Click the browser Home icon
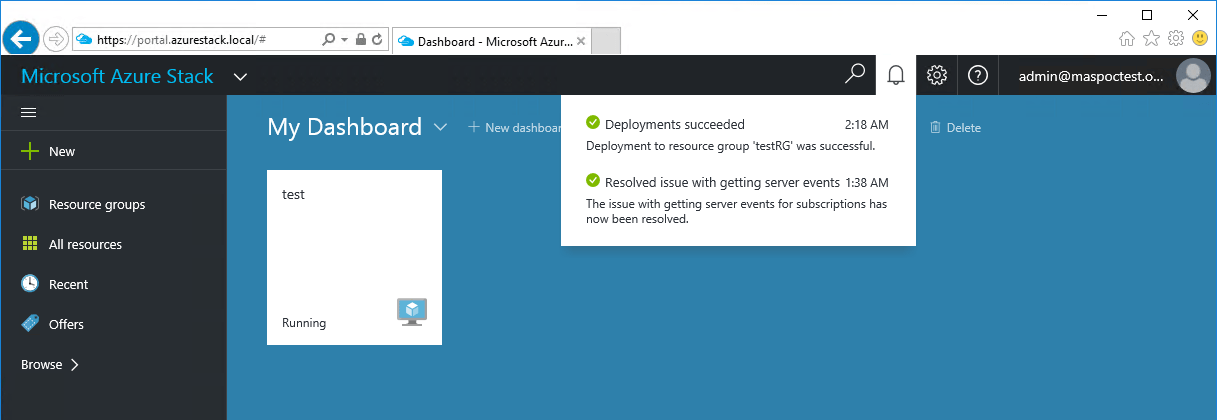1217x420 pixels. [x=1127, y=38]
